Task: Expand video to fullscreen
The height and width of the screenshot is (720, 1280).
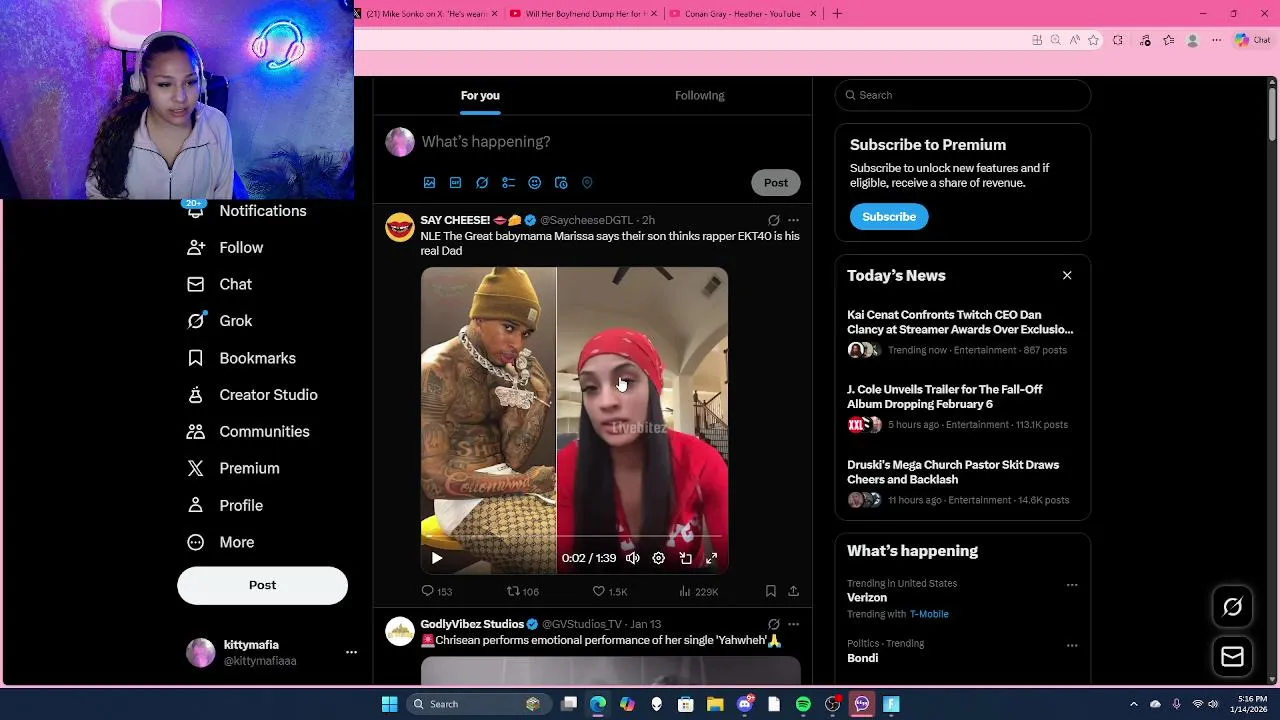Action: [712, 558]
